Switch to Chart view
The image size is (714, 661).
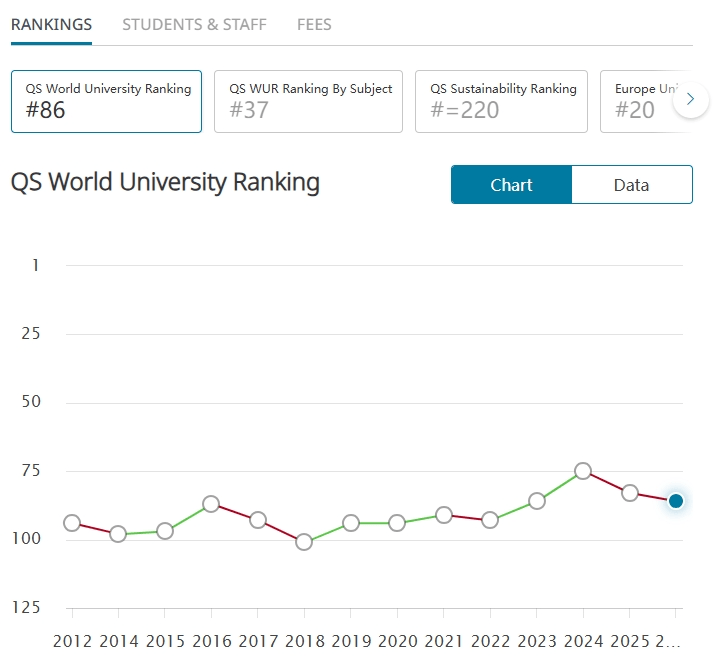(511, 185)
